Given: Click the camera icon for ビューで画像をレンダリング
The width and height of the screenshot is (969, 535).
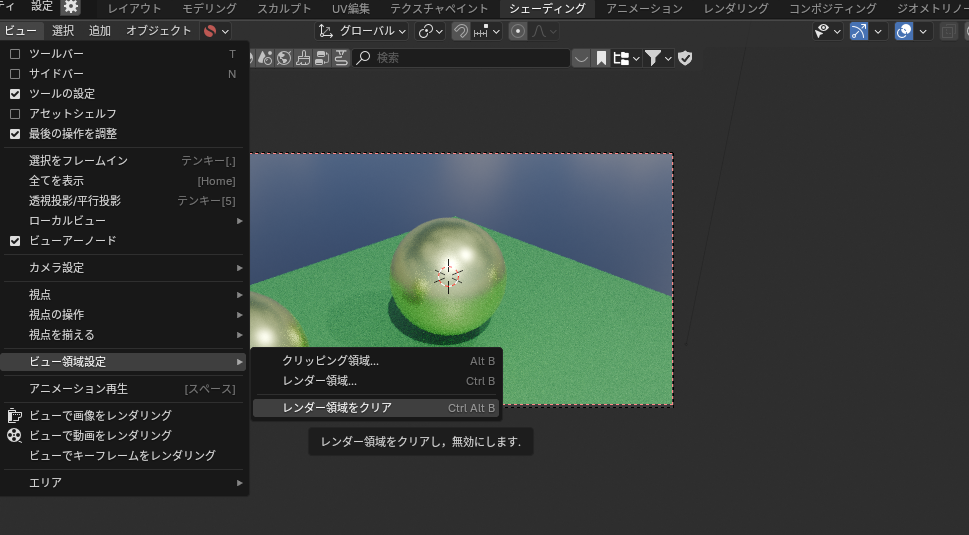Looking at the screenshot, I should click(14, 415).
